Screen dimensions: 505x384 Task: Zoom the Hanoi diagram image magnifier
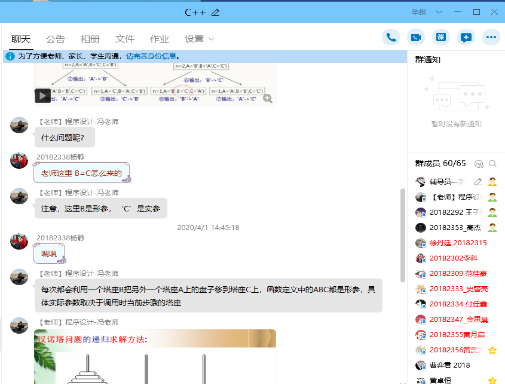click(267, 98)
